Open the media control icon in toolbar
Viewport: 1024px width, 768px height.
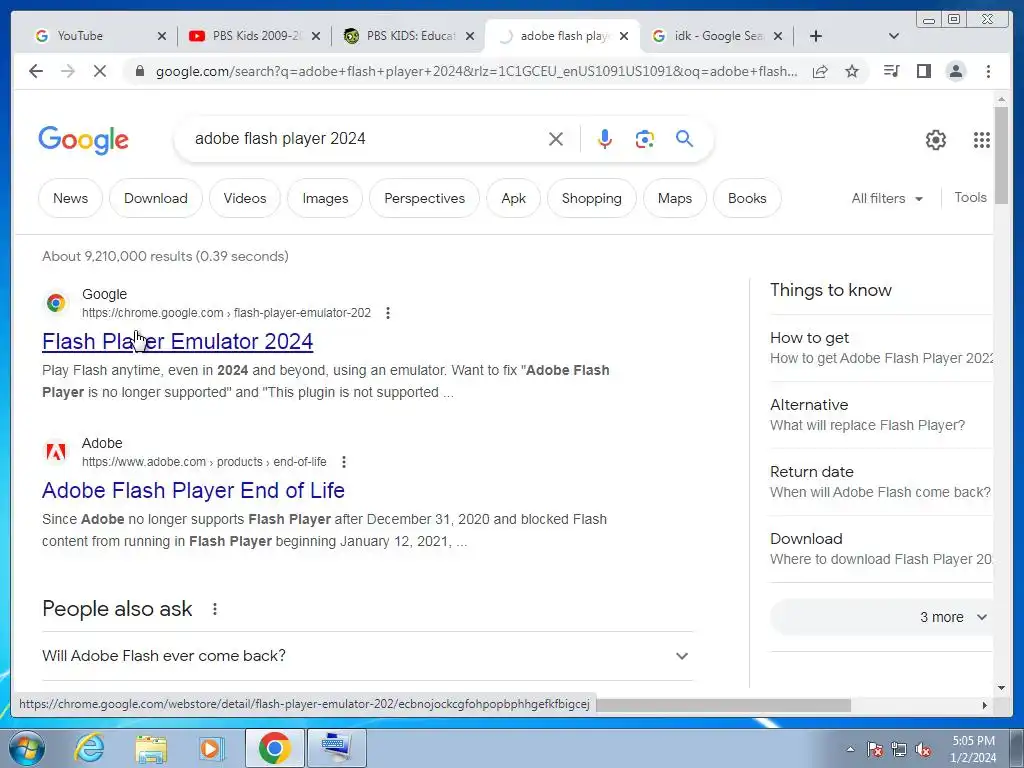point(891,71)
